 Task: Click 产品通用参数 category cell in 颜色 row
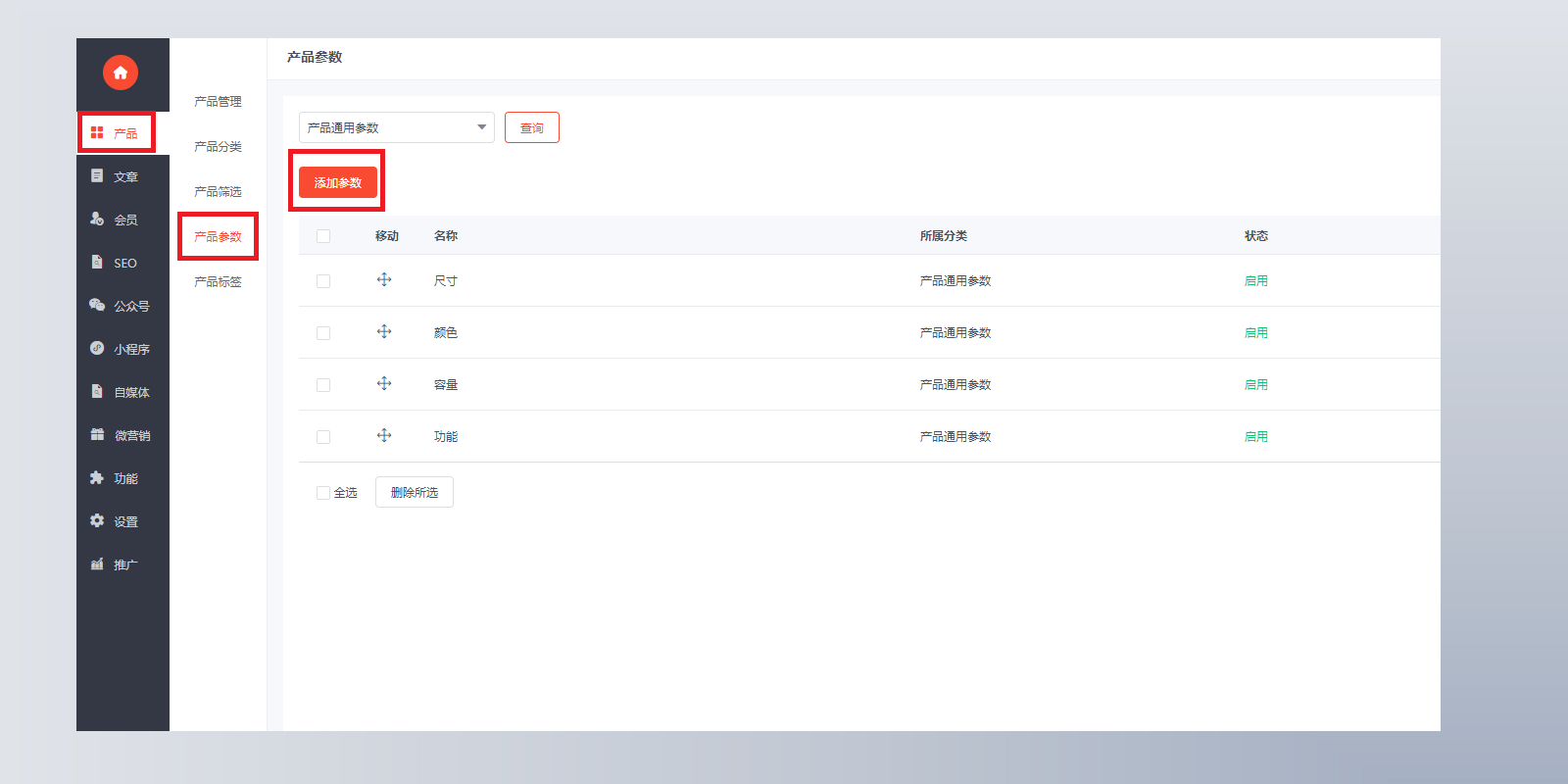(955, 333)
